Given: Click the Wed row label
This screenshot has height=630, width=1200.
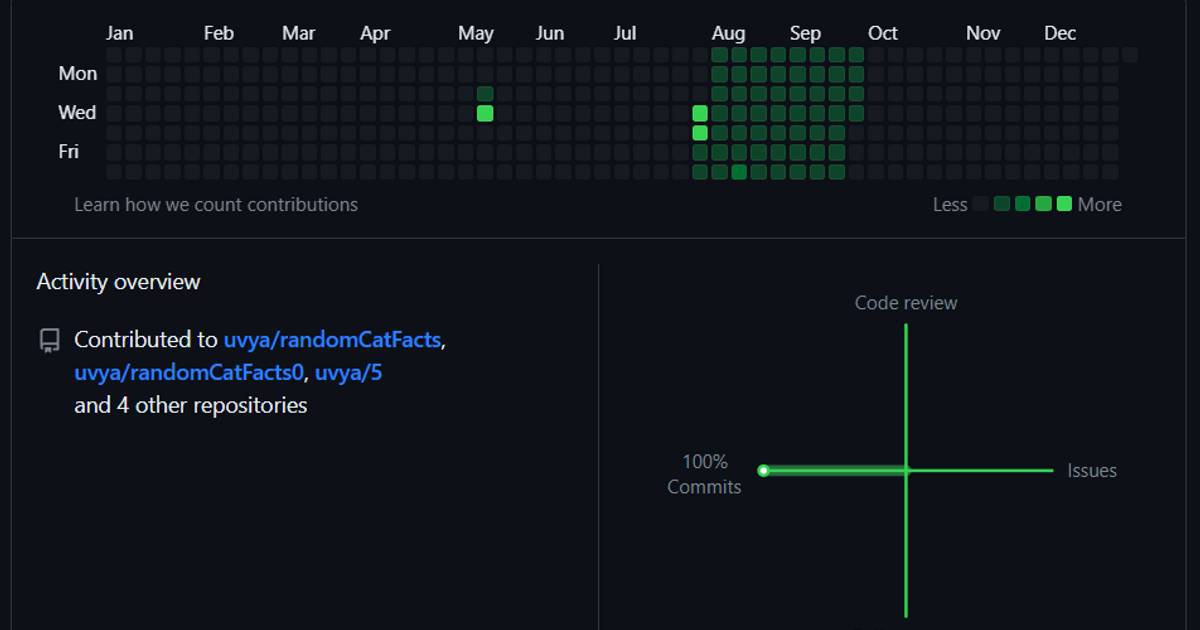Looking at the screenshot, I should (x=77, y=113).
